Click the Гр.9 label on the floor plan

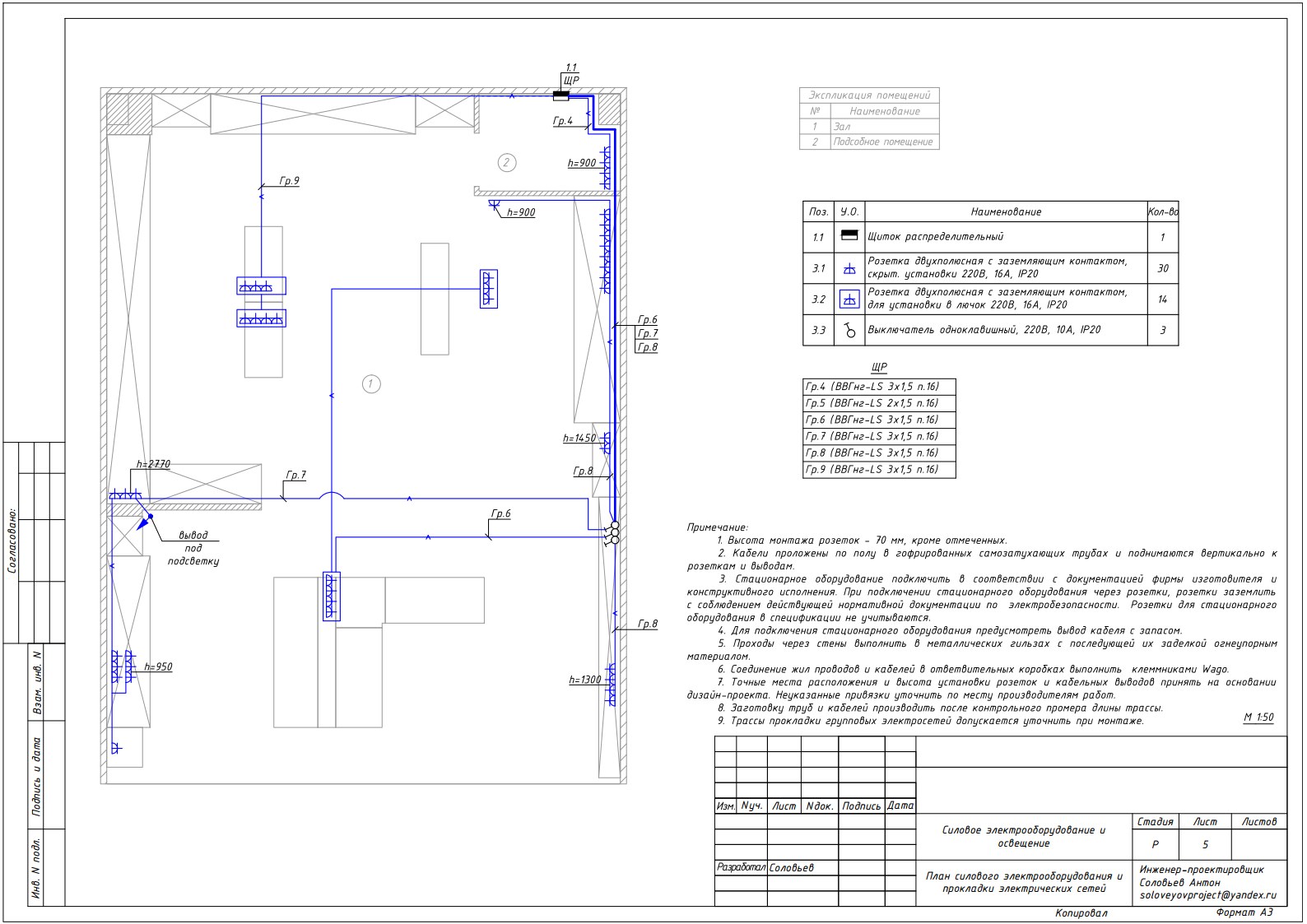coord(289,181)
